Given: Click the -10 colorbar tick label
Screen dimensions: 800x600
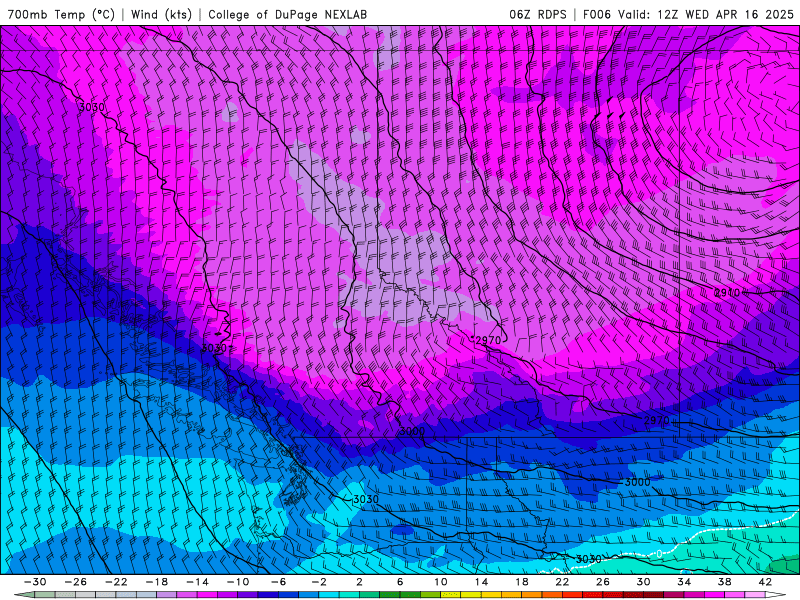Looking at the screenshot, I should pyautogui.click(x=238, y=582).
